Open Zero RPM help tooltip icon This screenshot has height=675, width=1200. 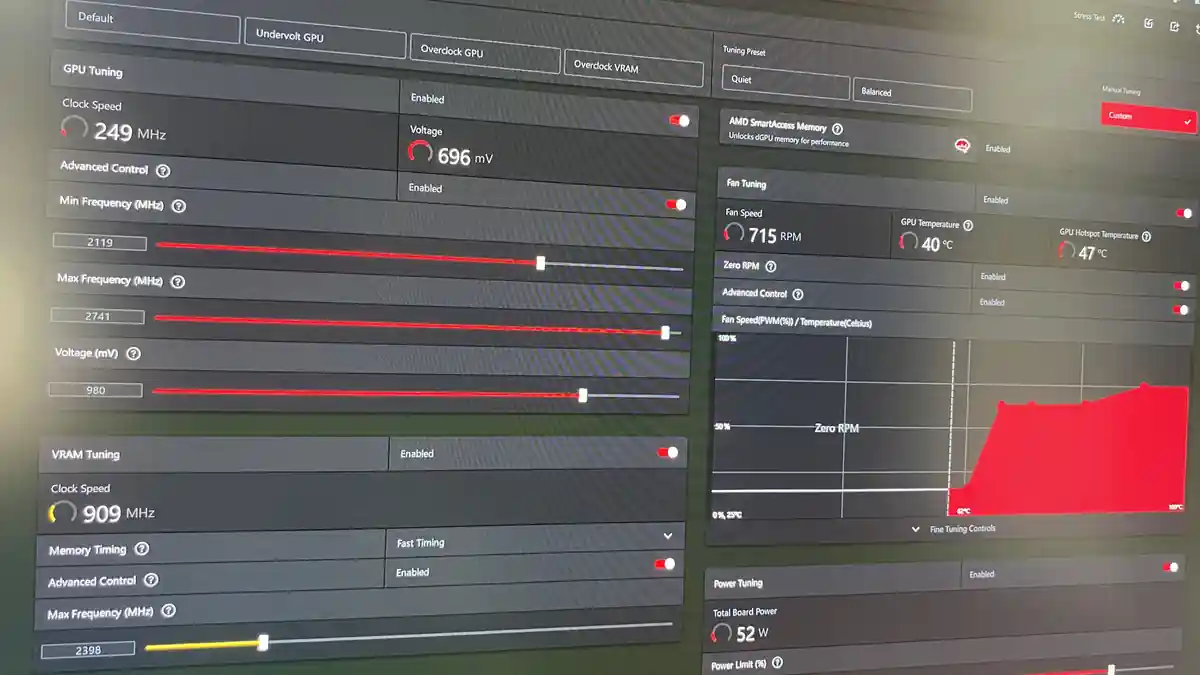770,267
